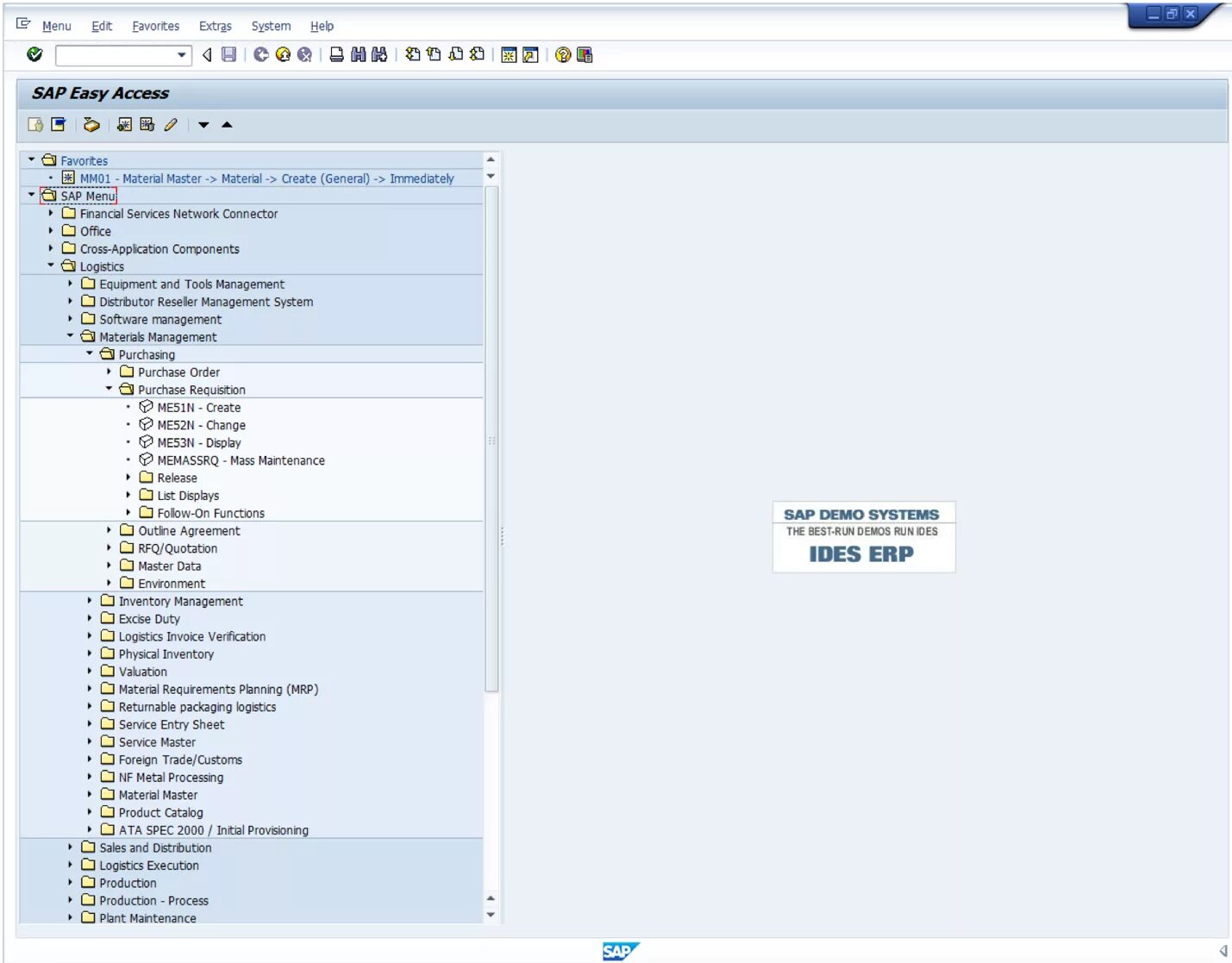Collapse the Purchase Requisition folder
This screenshot has width=1232, height=963.
[x=109, y=389]
